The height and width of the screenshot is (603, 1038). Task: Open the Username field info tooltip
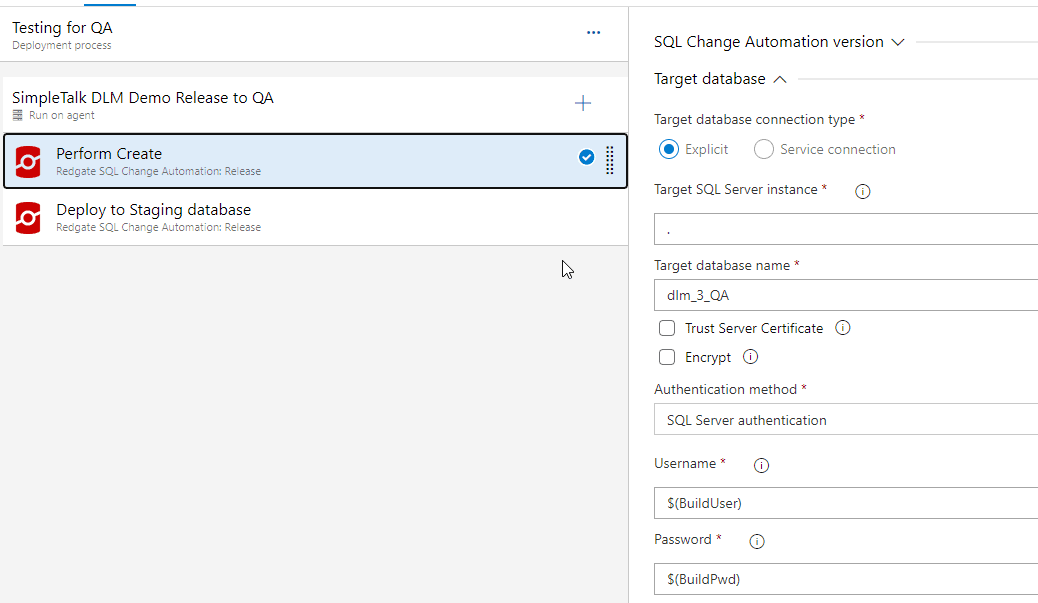click(x=761, y=465)
